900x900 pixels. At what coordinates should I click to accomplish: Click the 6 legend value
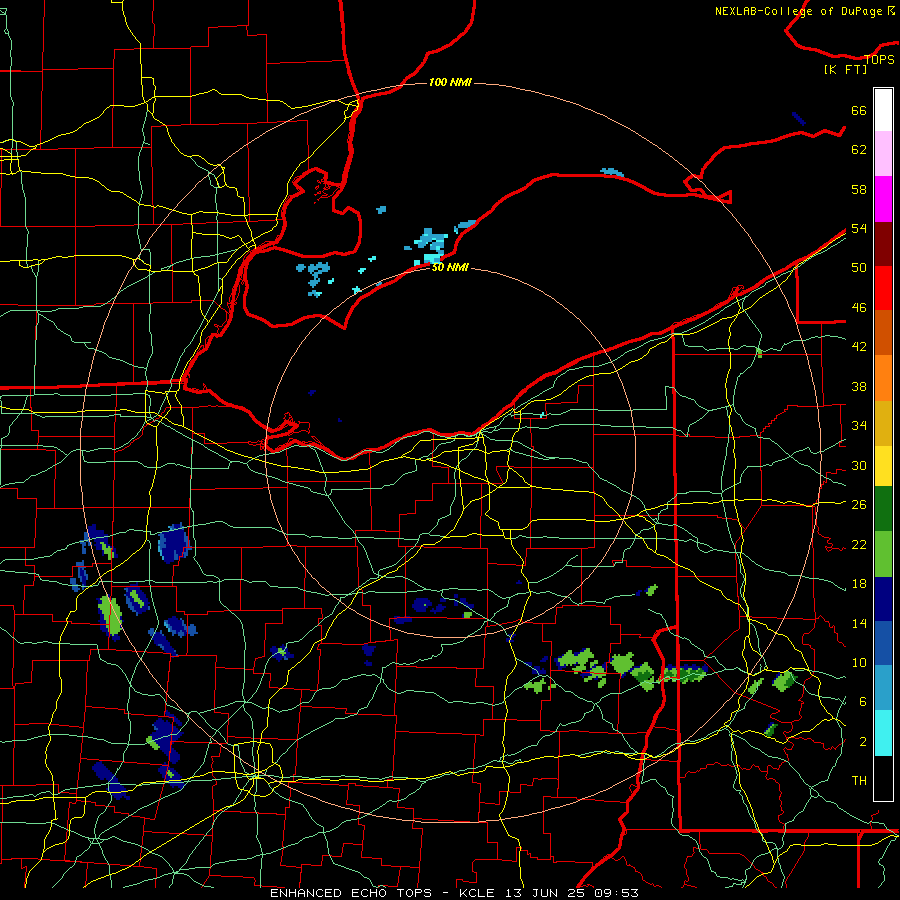click(x=863, y=702)
